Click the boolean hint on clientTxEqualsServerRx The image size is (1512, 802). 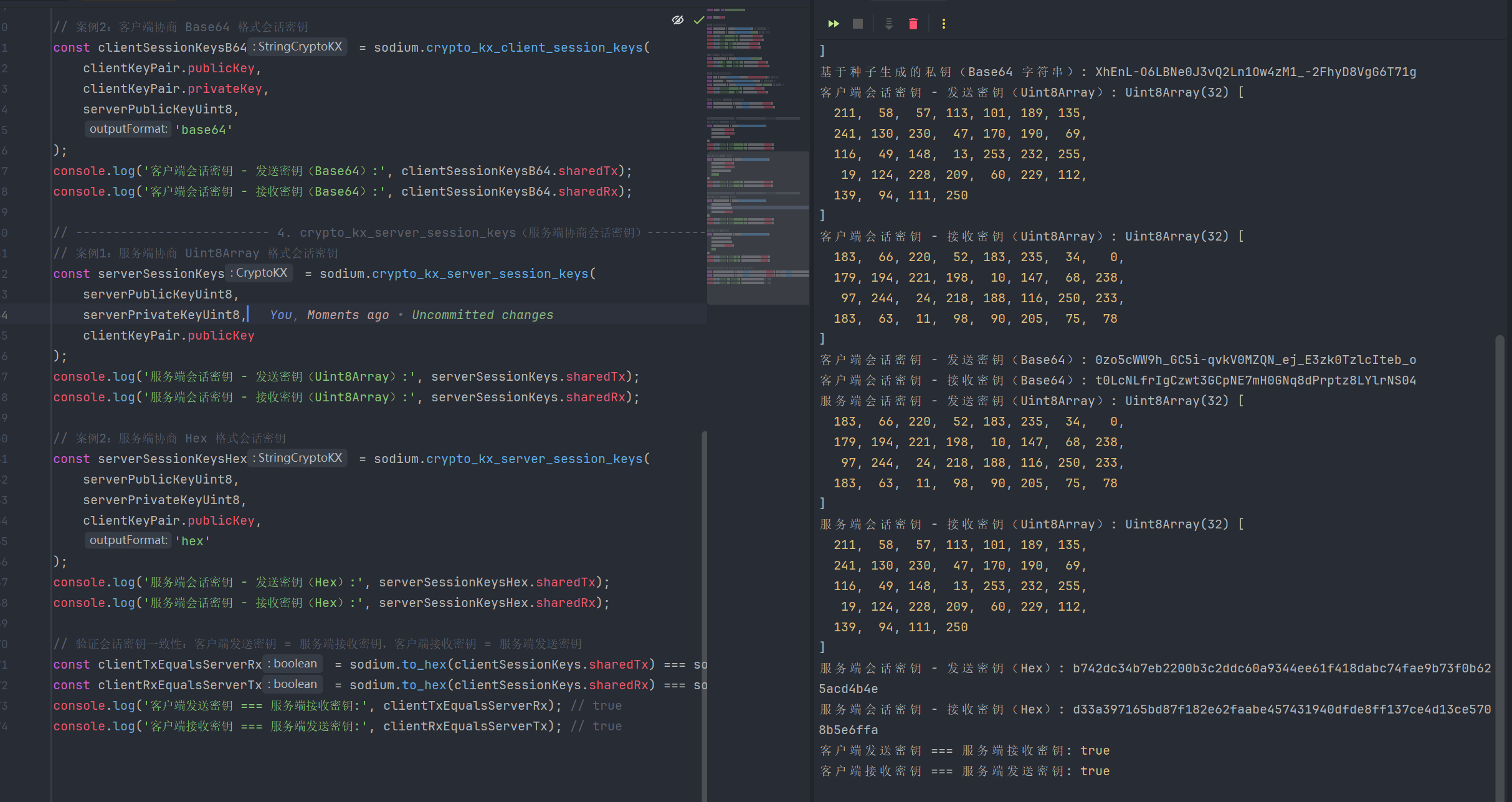pyautogui.click(x=293, y=664)
